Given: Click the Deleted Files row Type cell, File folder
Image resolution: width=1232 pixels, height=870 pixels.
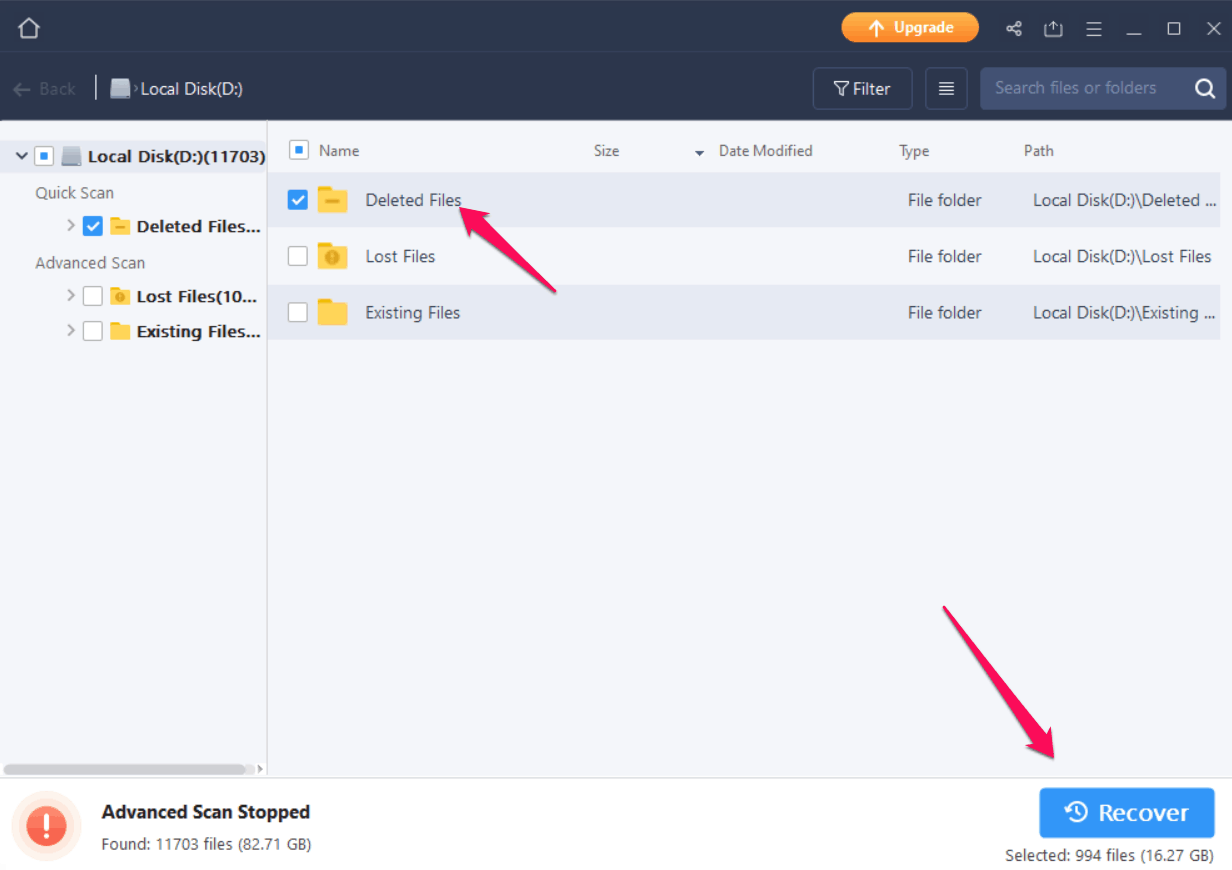Looking at the screenshot, I should [944, 200].
